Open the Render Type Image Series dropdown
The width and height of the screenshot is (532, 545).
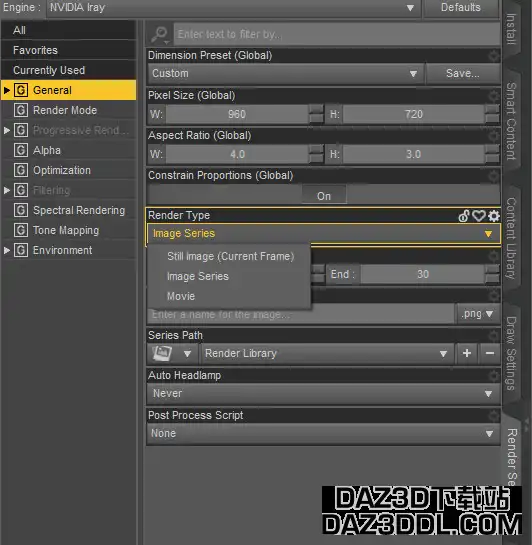click(324, 234)
